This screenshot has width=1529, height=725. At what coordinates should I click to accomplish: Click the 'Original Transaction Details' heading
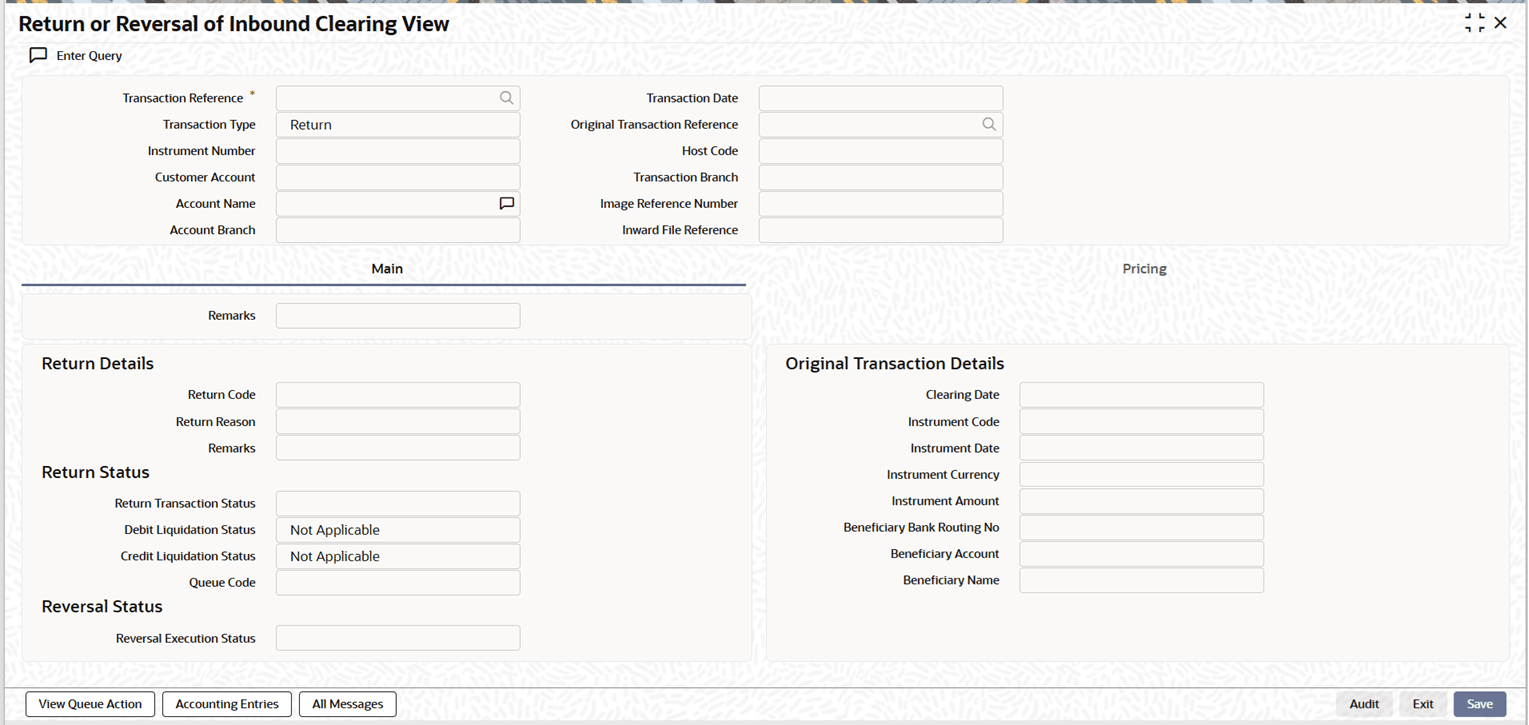click(x=895, y=364)
